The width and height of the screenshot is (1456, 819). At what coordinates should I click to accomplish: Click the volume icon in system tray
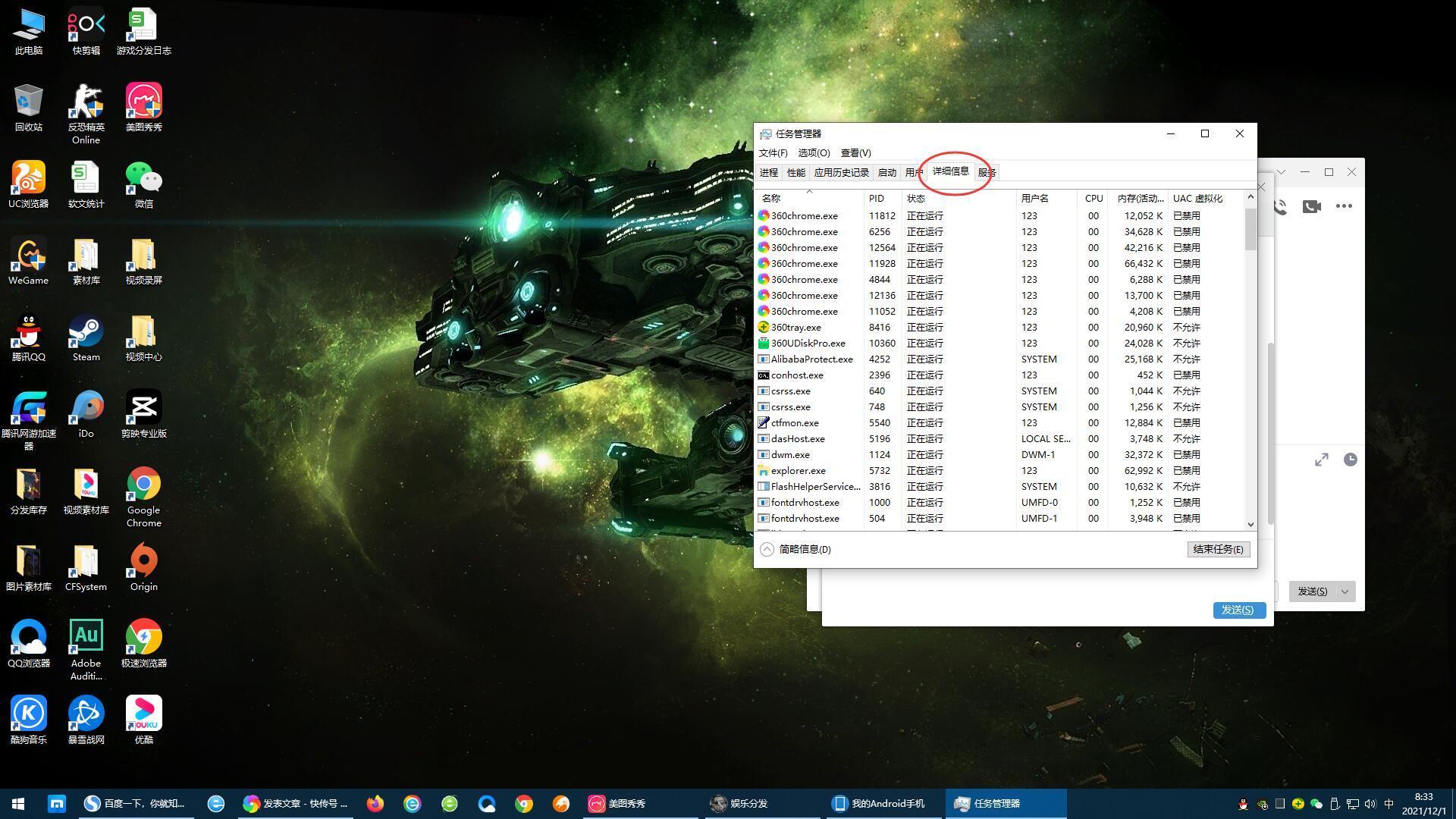[x=1370, y=804]
